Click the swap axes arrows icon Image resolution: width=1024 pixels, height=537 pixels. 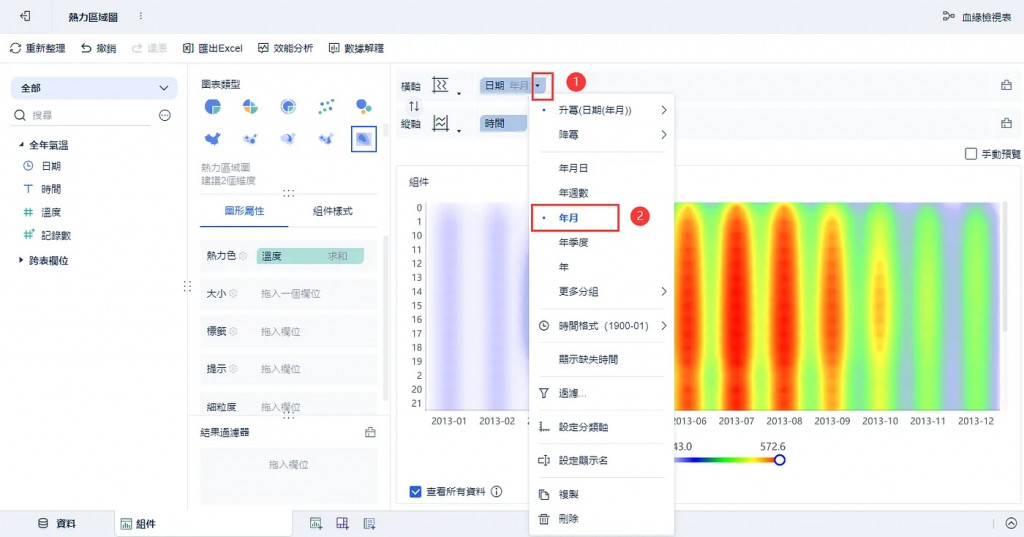(414, 106)
